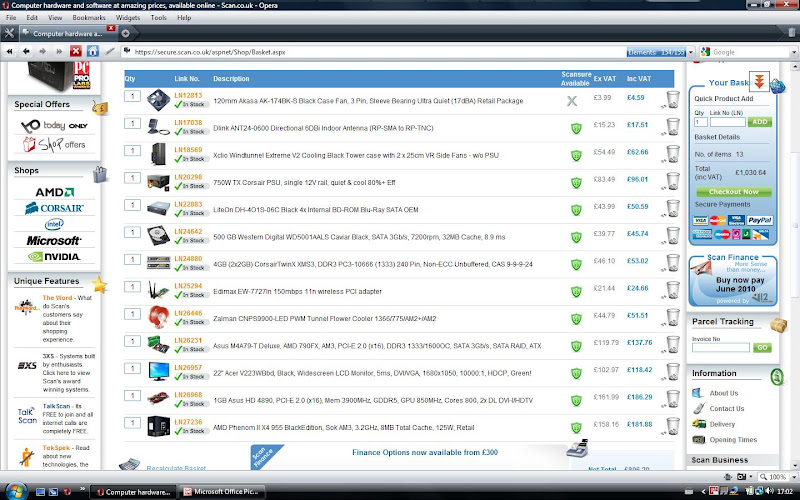
Task: Open the Contact Us link
Action: 727,409
